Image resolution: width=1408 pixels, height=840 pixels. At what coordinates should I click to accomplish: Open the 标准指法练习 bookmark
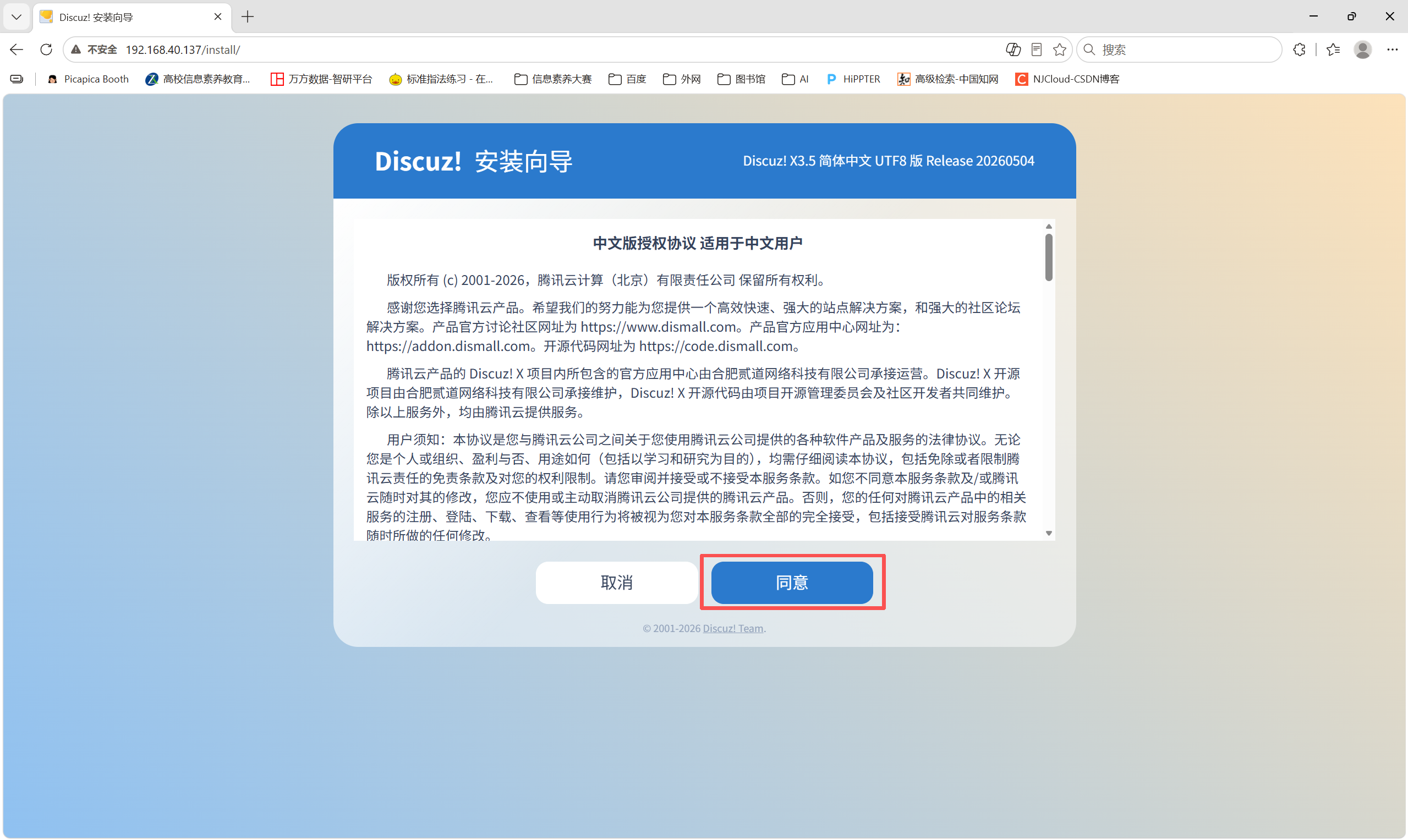442,79
